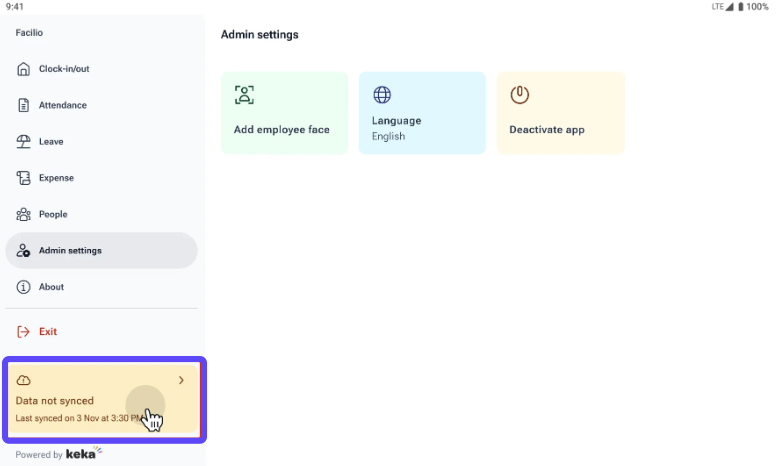The image size is (778, 466).
Task: Go to the Leave section
Action: (51, 142)
